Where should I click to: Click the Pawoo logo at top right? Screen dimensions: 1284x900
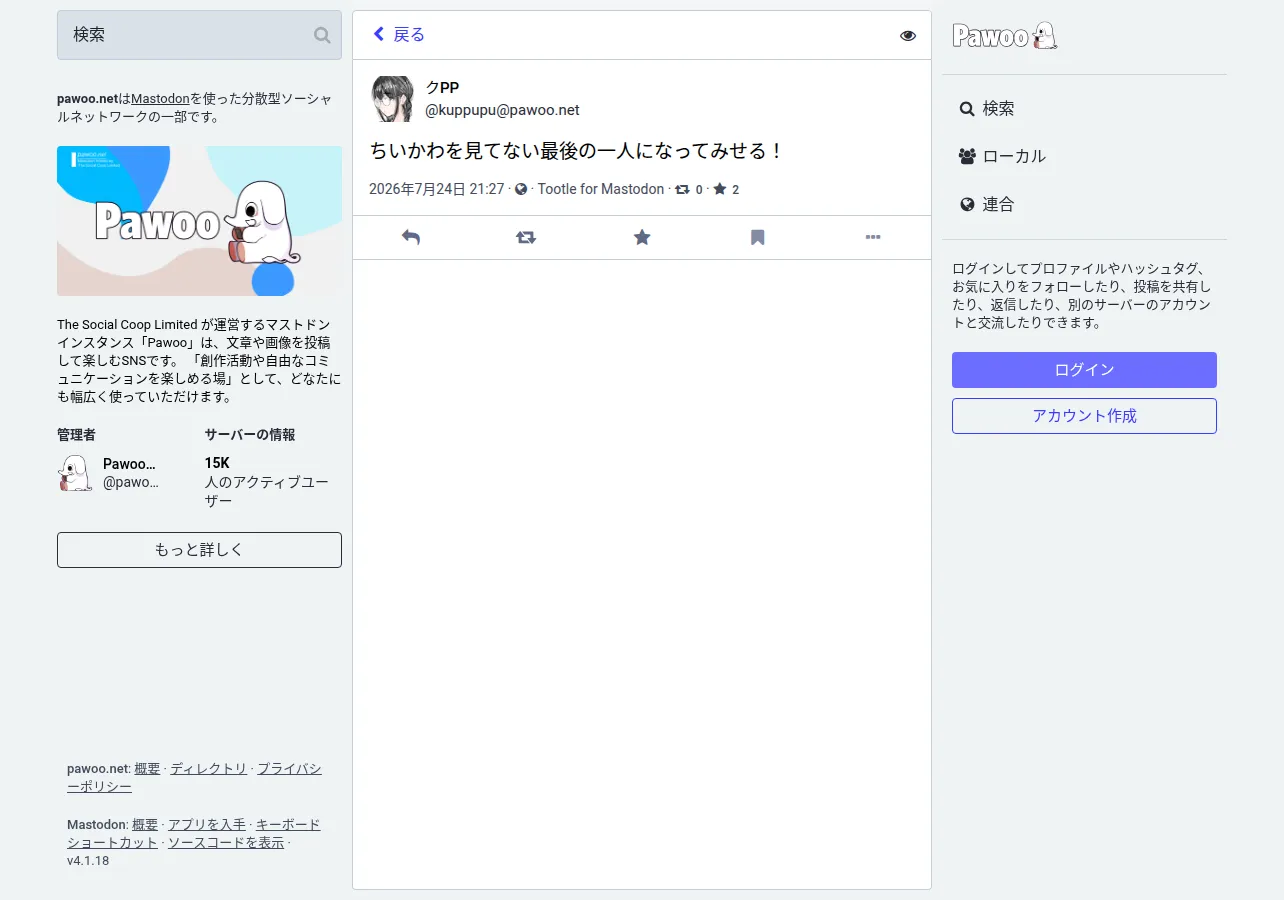pos(1005,36)
